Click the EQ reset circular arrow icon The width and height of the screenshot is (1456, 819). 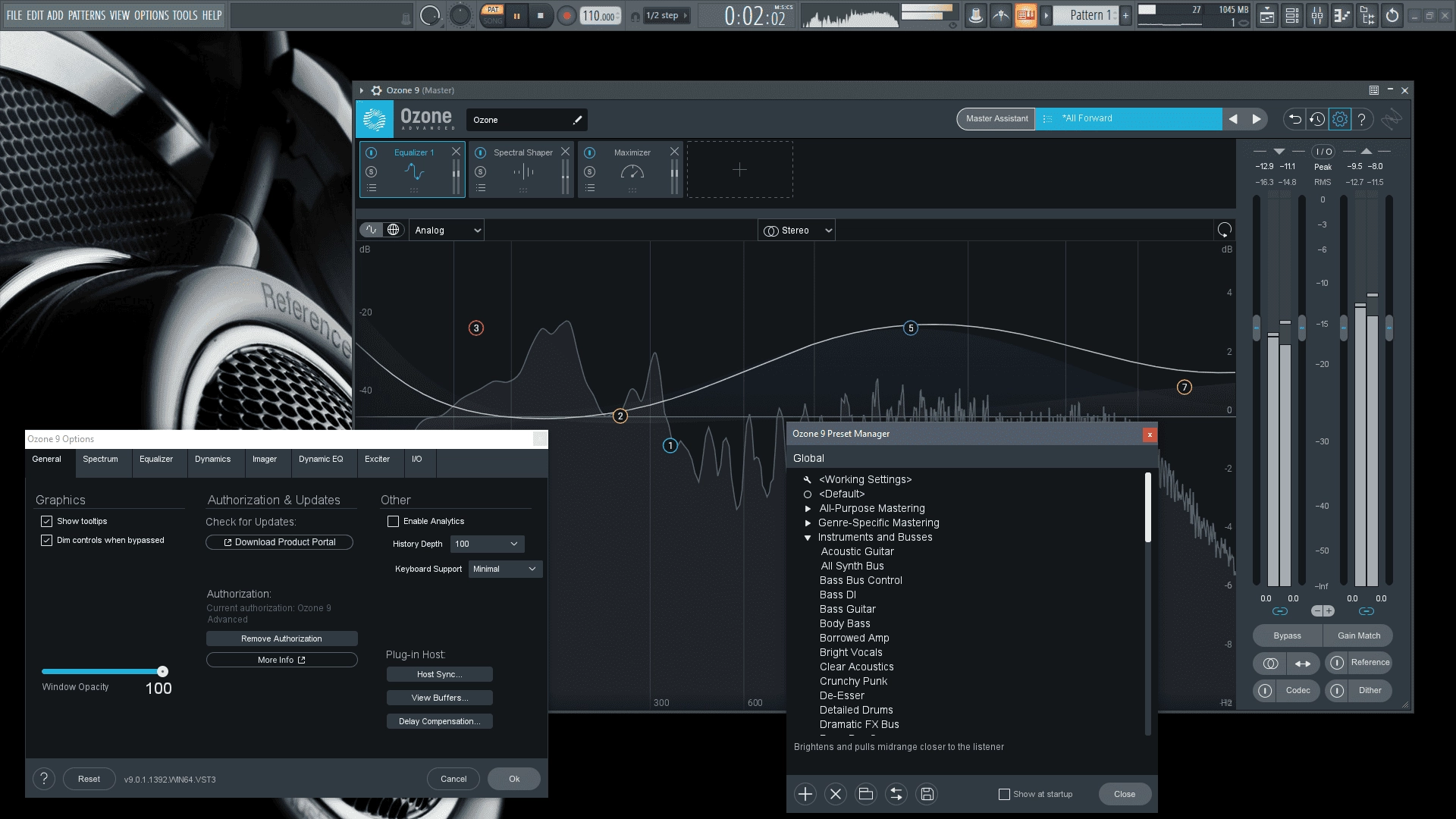coord(1224,230)
